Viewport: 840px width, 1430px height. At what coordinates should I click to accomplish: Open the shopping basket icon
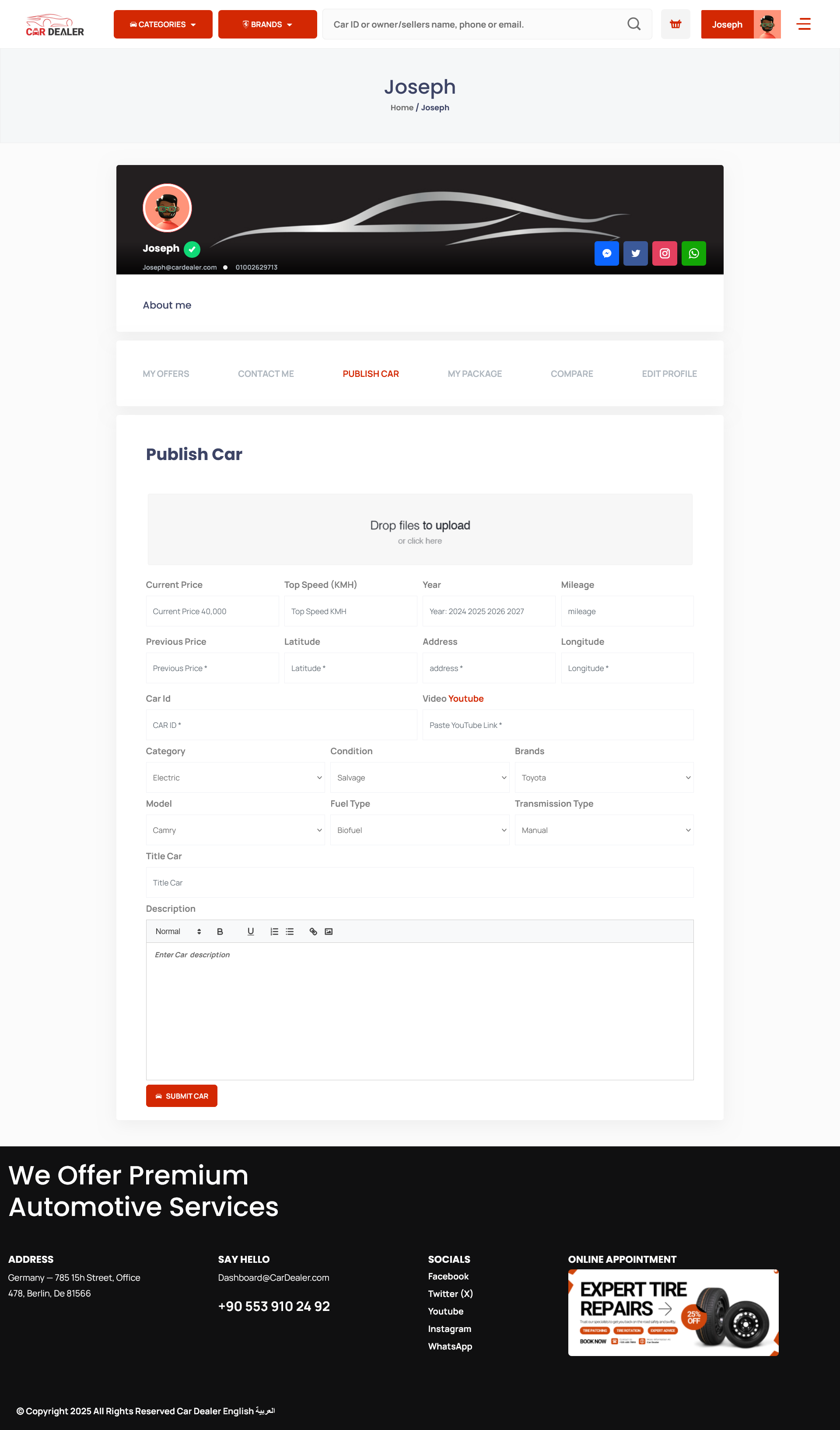pos(675,24)
